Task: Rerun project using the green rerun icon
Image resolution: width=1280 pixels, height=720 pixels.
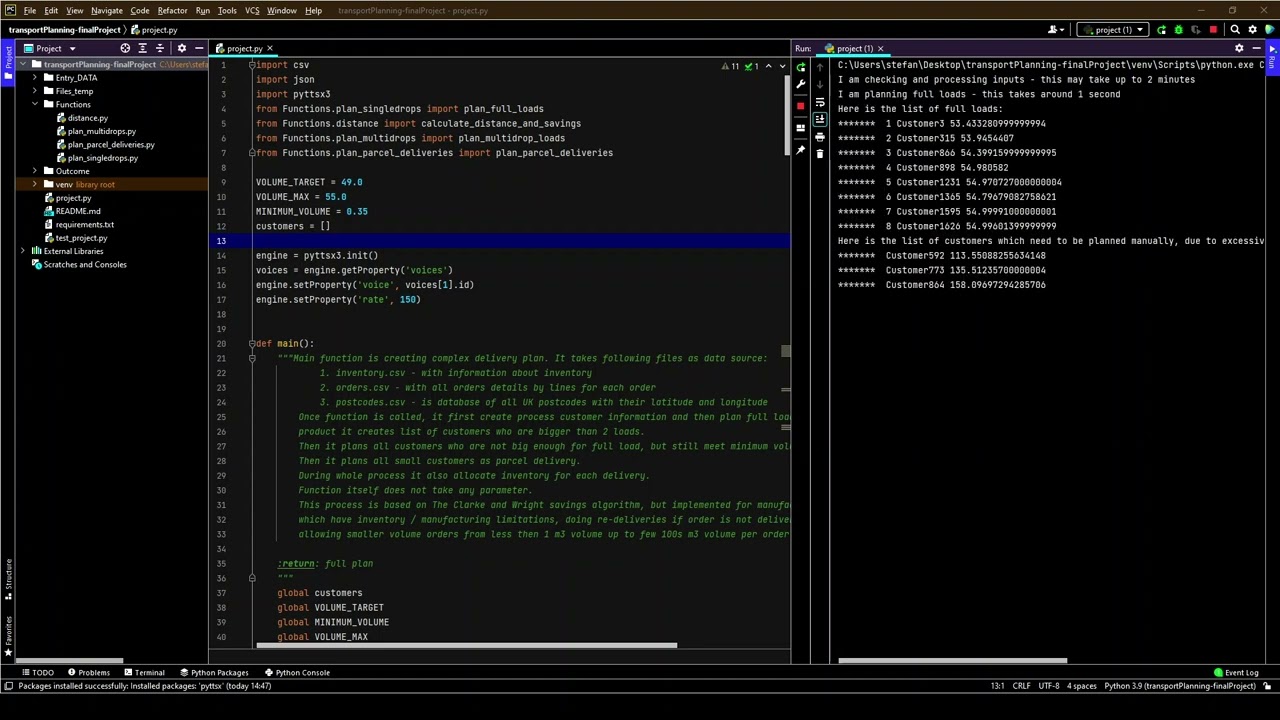Action: click(x=801, y=67)
